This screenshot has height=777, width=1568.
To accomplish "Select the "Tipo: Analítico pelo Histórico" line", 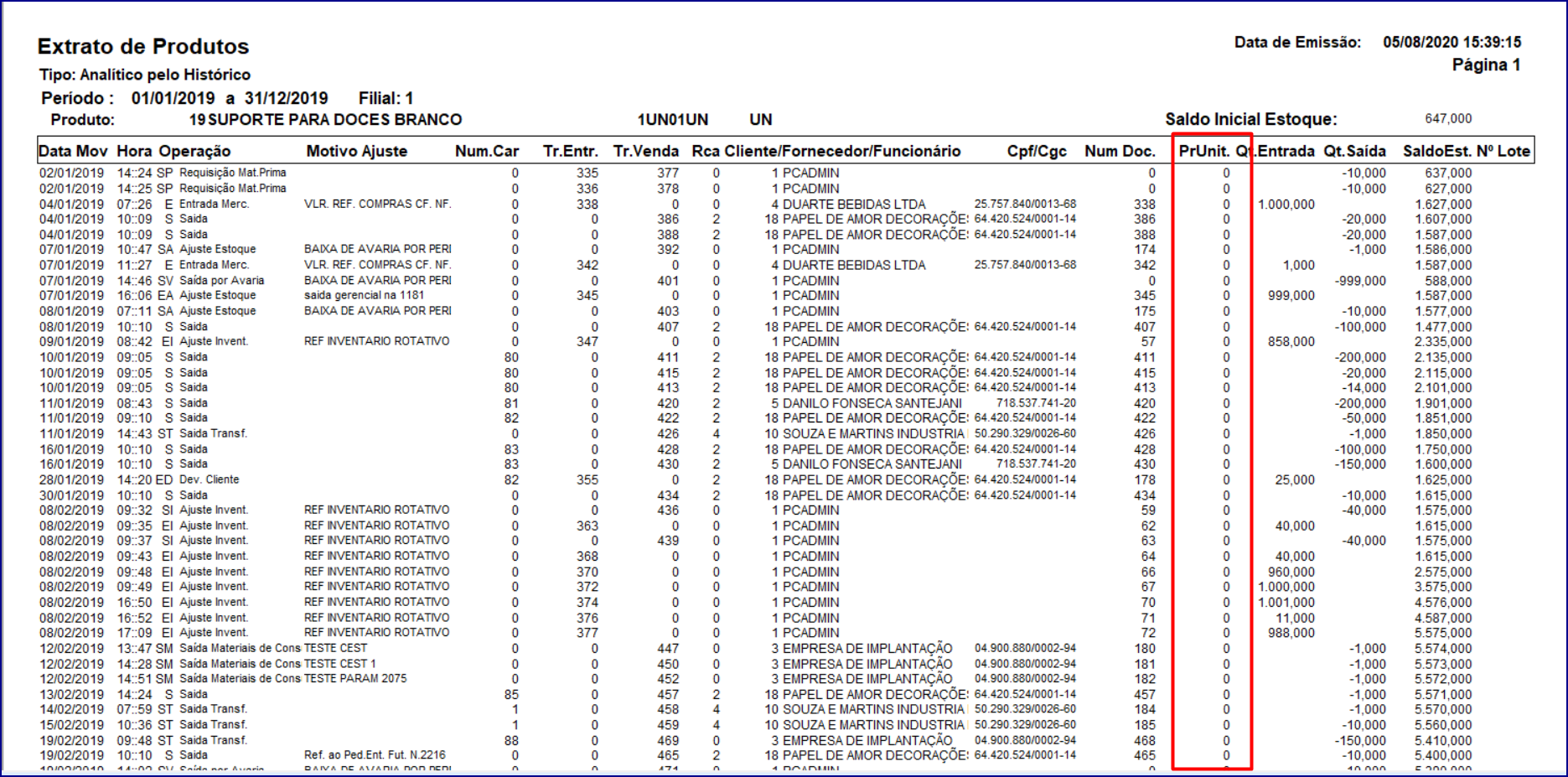I will (145, 75).
